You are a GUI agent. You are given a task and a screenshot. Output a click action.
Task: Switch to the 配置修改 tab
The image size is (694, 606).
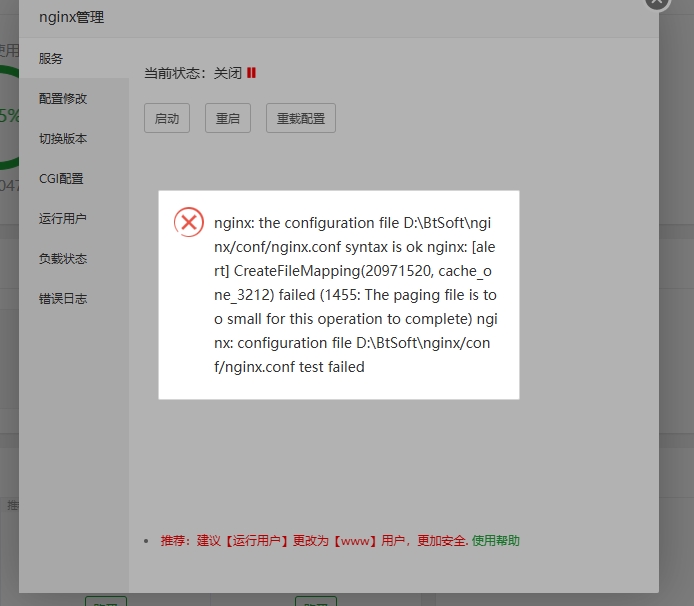[73, 98]
